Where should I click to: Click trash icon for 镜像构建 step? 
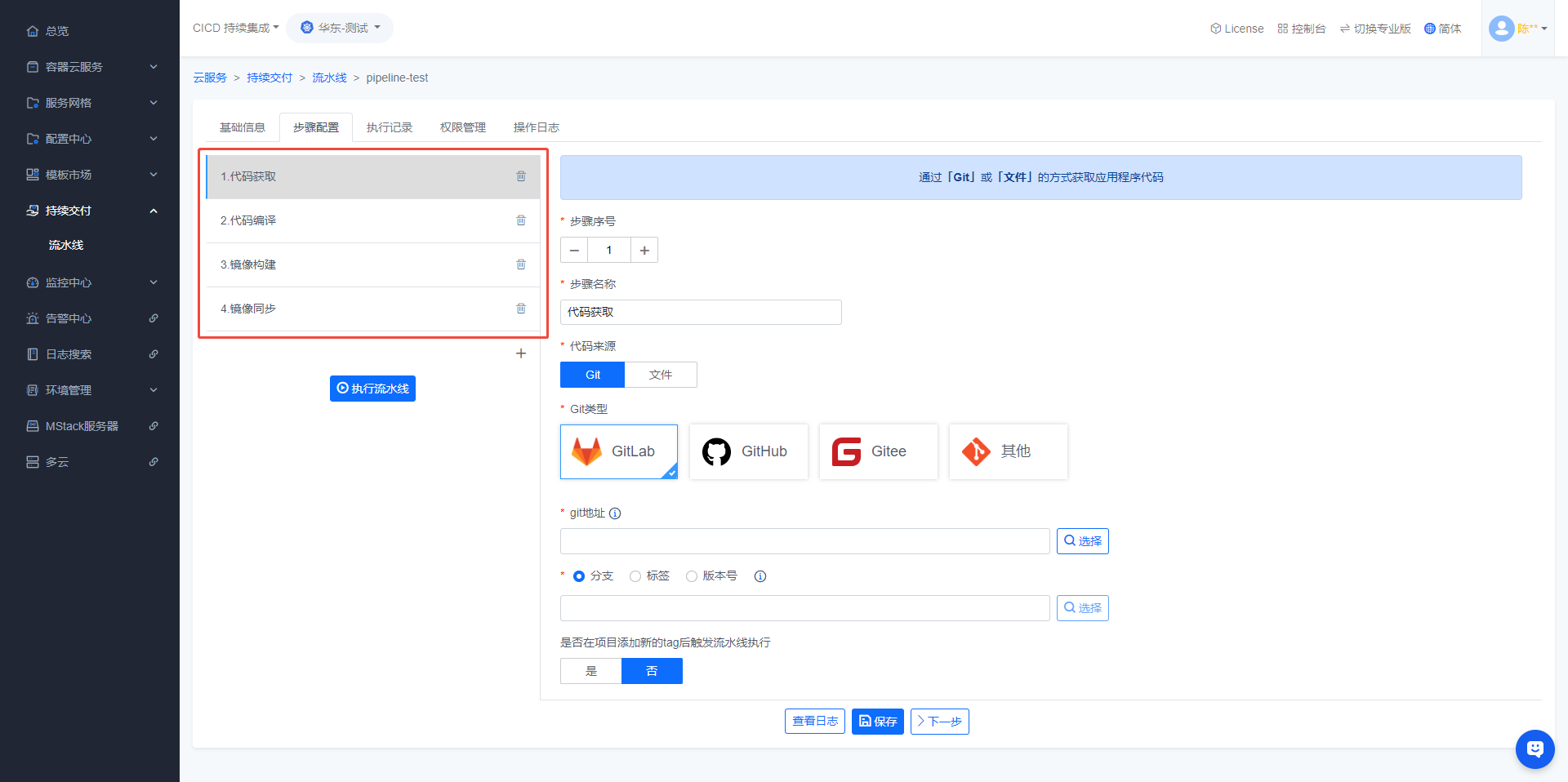[521, 264]
